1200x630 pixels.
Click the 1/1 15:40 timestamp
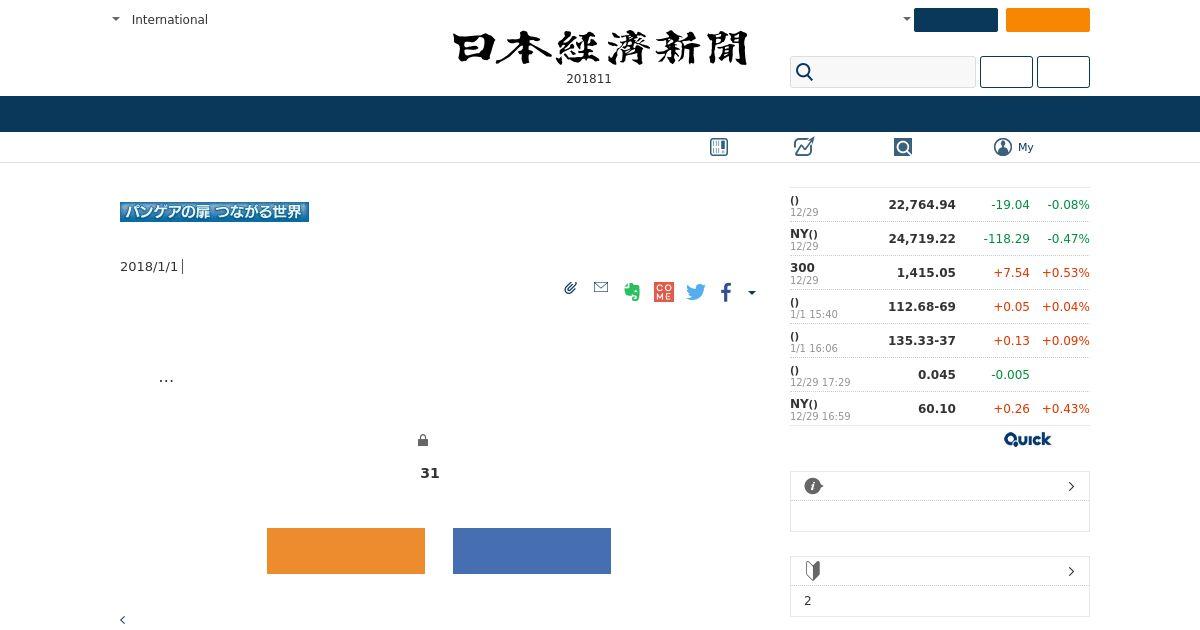tap(814, 315)
